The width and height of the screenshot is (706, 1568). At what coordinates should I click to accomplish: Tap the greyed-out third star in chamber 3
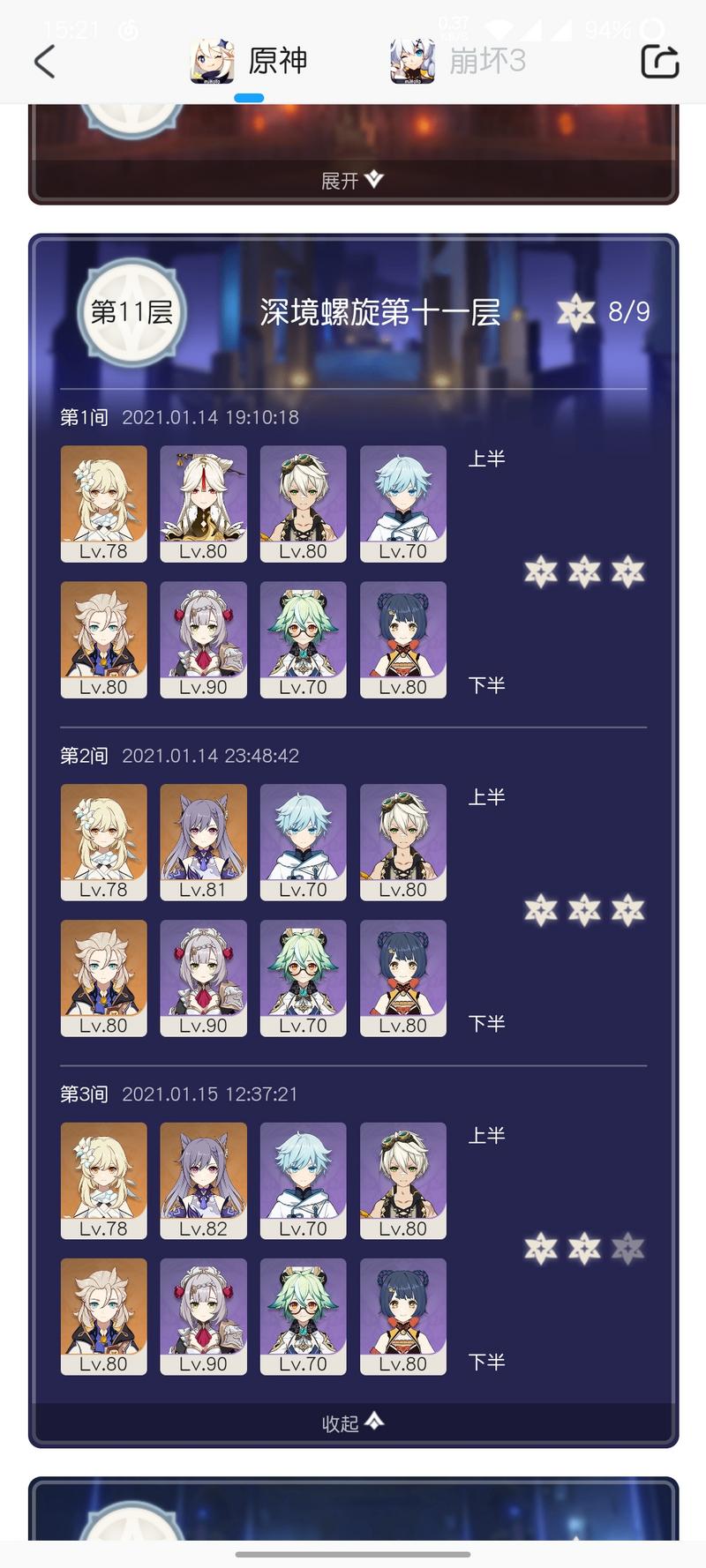pyautogui.click(x=627, y=1249)
